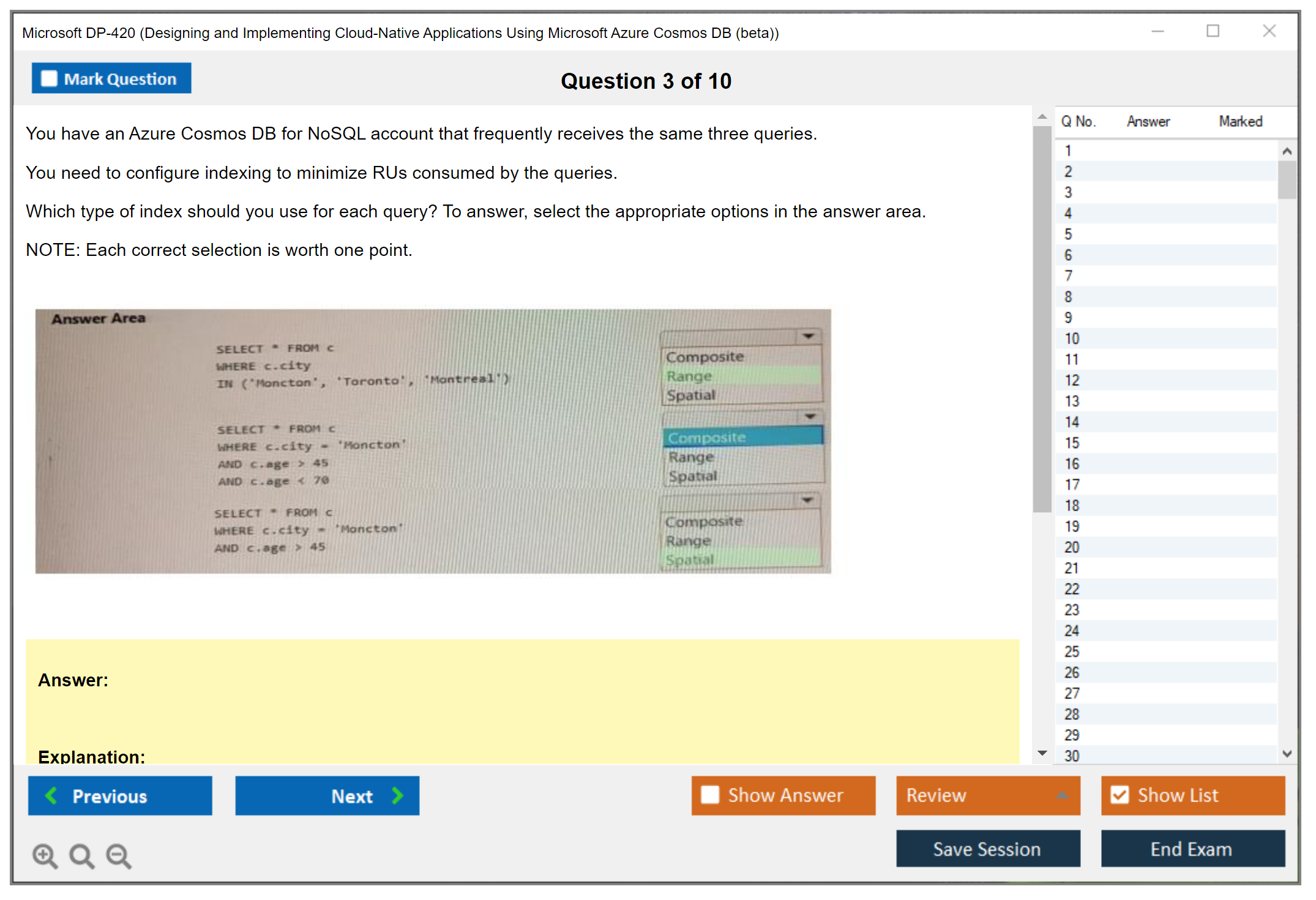1316x900 pixels.
Task: Click the question pane vertical scrollbar thumb
Action: click(x=1042, y=318)
